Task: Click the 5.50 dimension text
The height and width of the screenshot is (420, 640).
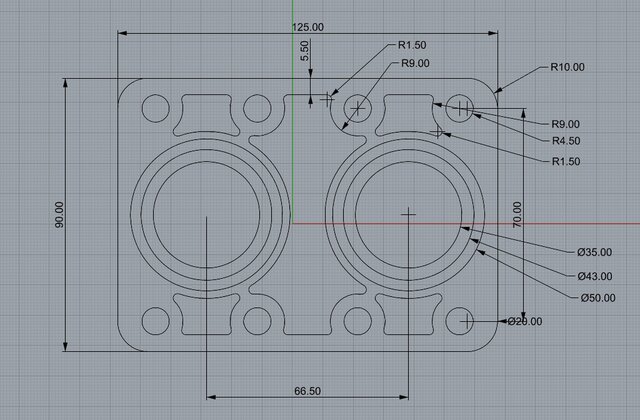Action: tap(305, 52)
